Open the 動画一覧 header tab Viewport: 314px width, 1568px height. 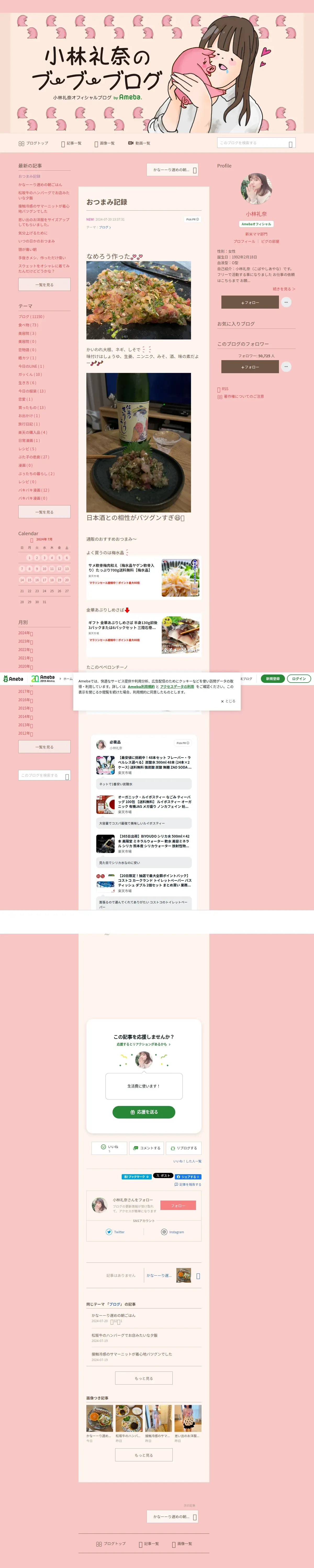click(139, 143)
